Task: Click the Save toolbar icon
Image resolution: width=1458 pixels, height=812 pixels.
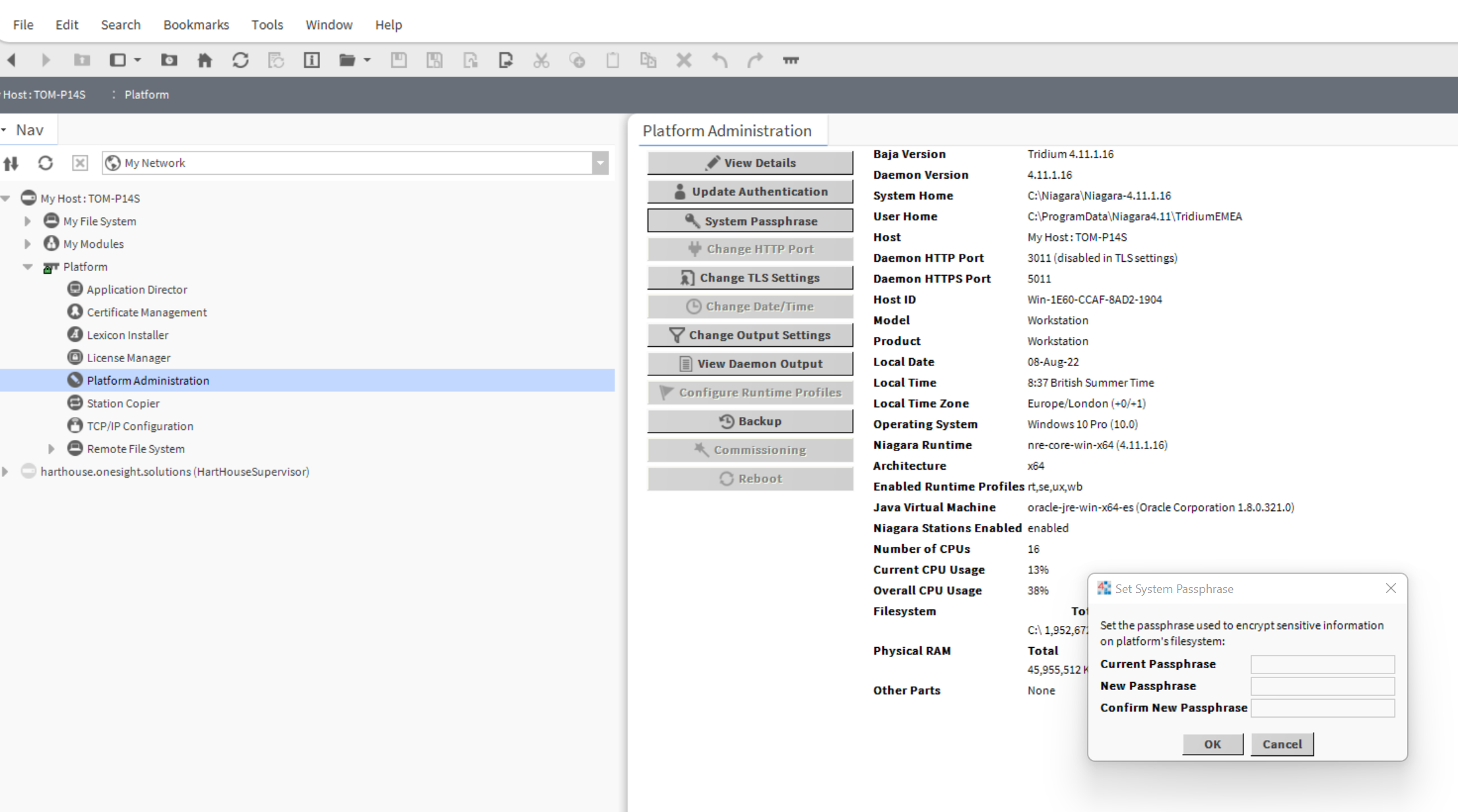Action: click(399, 60)
